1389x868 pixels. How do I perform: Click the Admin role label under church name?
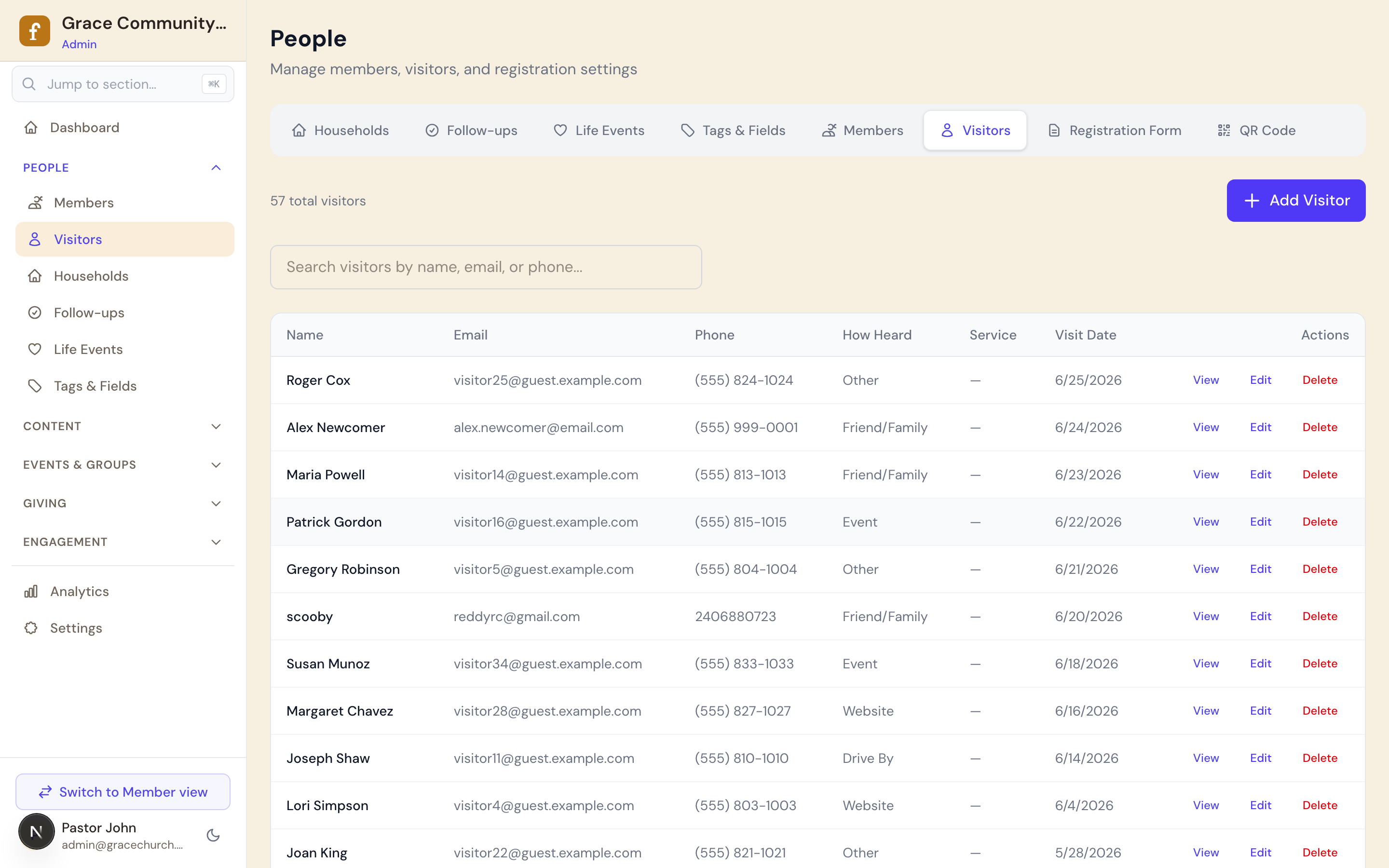point(79,44)
